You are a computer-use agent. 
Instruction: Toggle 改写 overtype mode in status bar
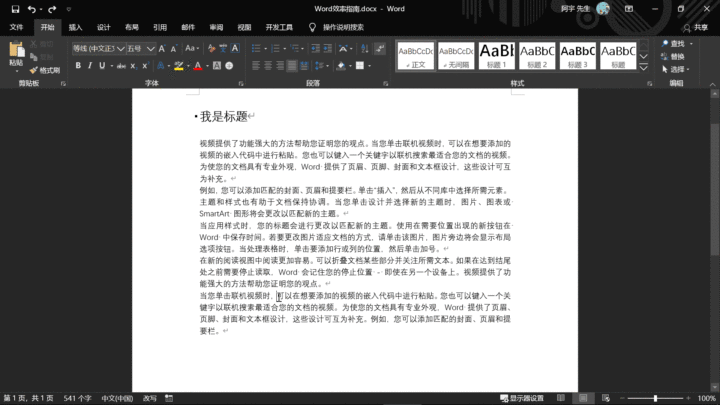pos(150,398)
